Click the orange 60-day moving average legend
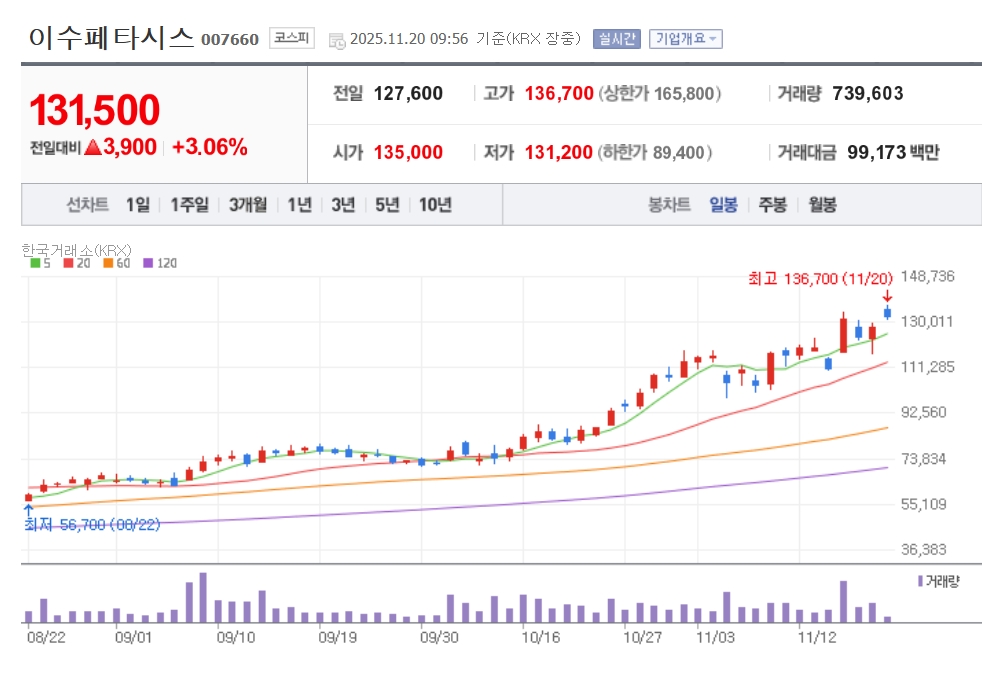The image size is (982, 678). pos(116,263)
